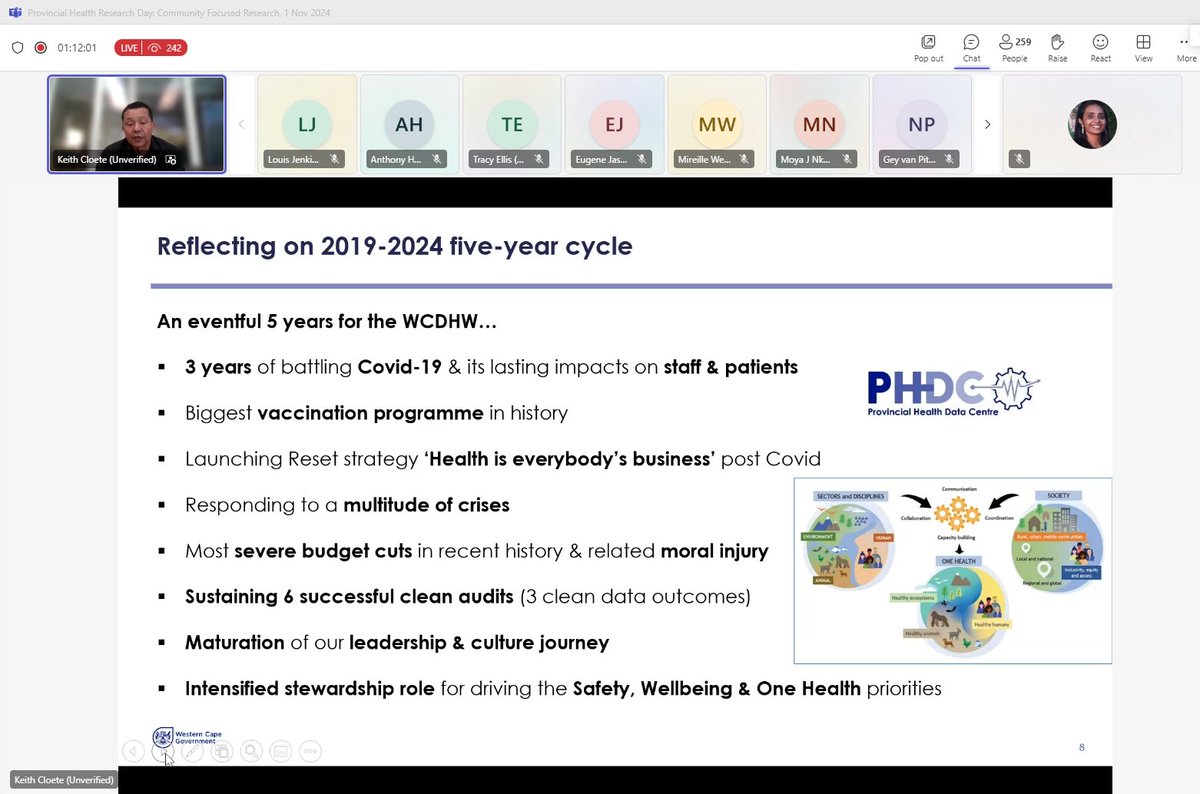This screenshot has width=1200, height=794.
Task: Toggle the subtitles slide button
Action: click(x=281, y=751)
